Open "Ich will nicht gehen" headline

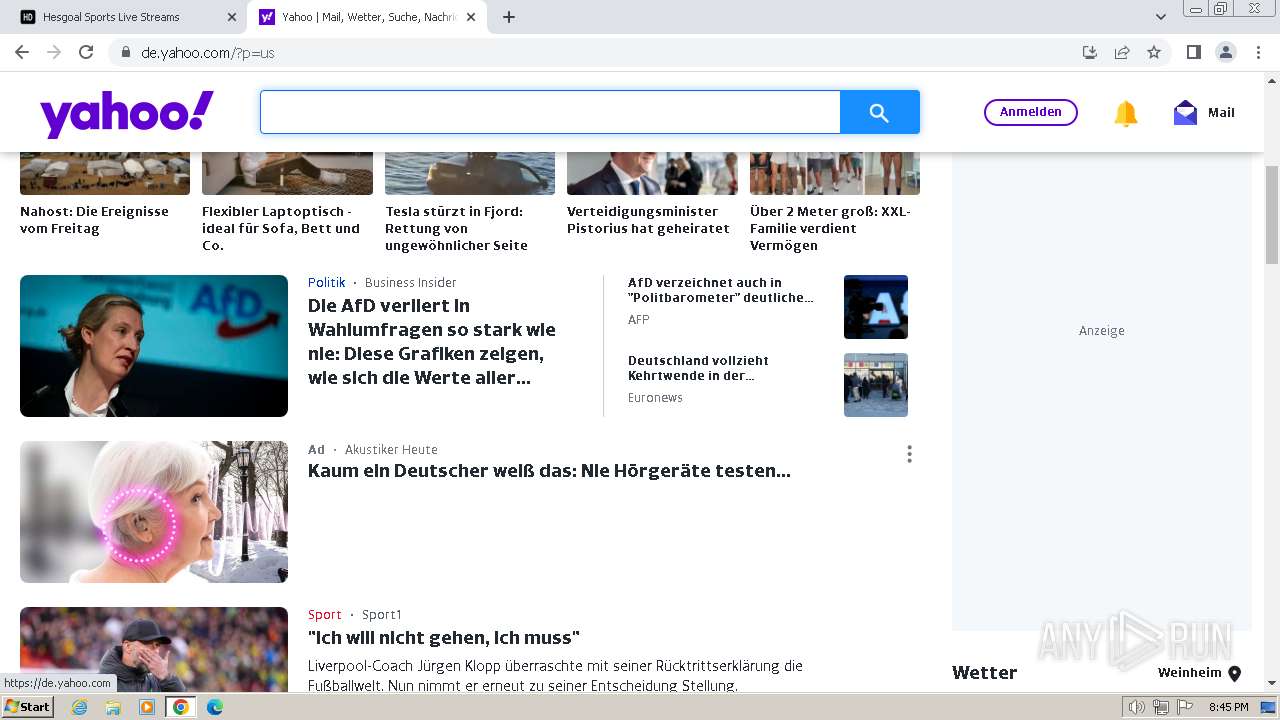point(444,638)
